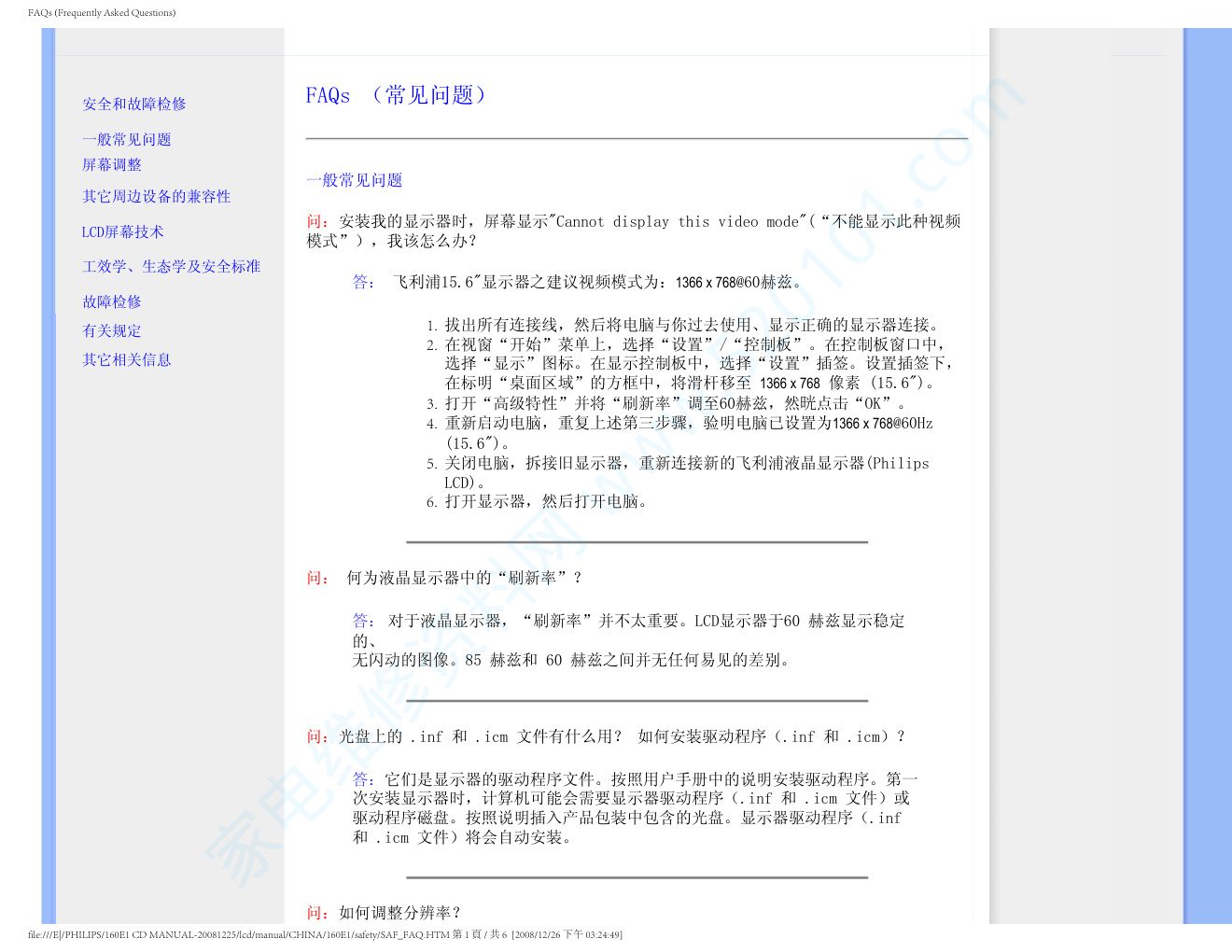
Task: Click the blue 一般常见问题 section heading
Action: coord(355,180)
